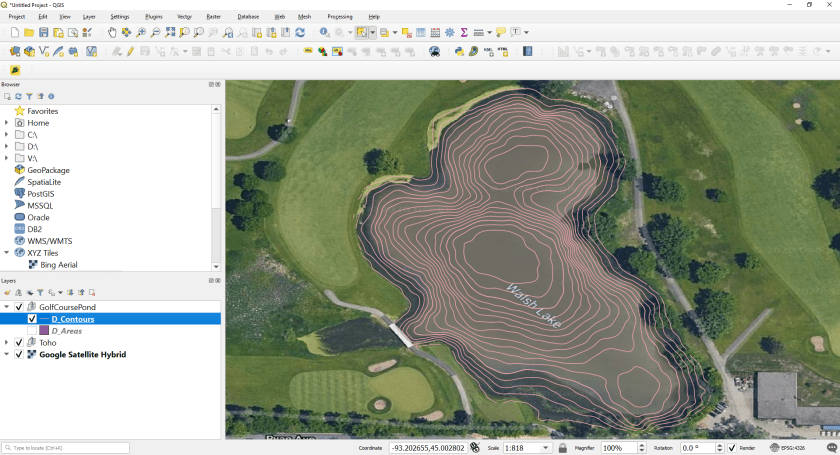Click the Type to locate search field
The height and width of the screenshot is (455, 840).
(66, 448)
